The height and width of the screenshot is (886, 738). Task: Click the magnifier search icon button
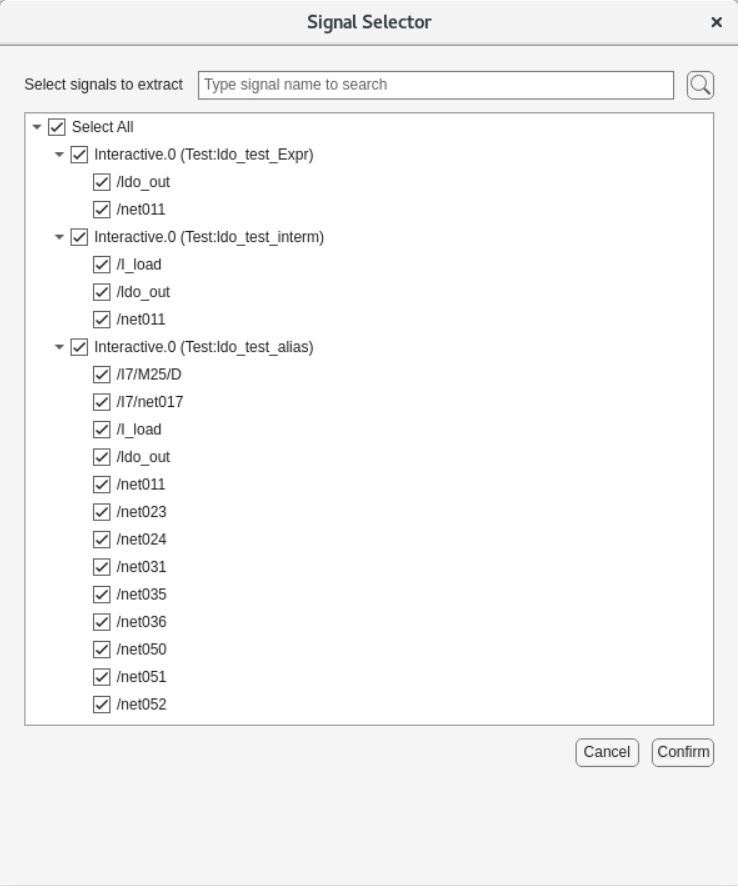(x=700, y=85)
